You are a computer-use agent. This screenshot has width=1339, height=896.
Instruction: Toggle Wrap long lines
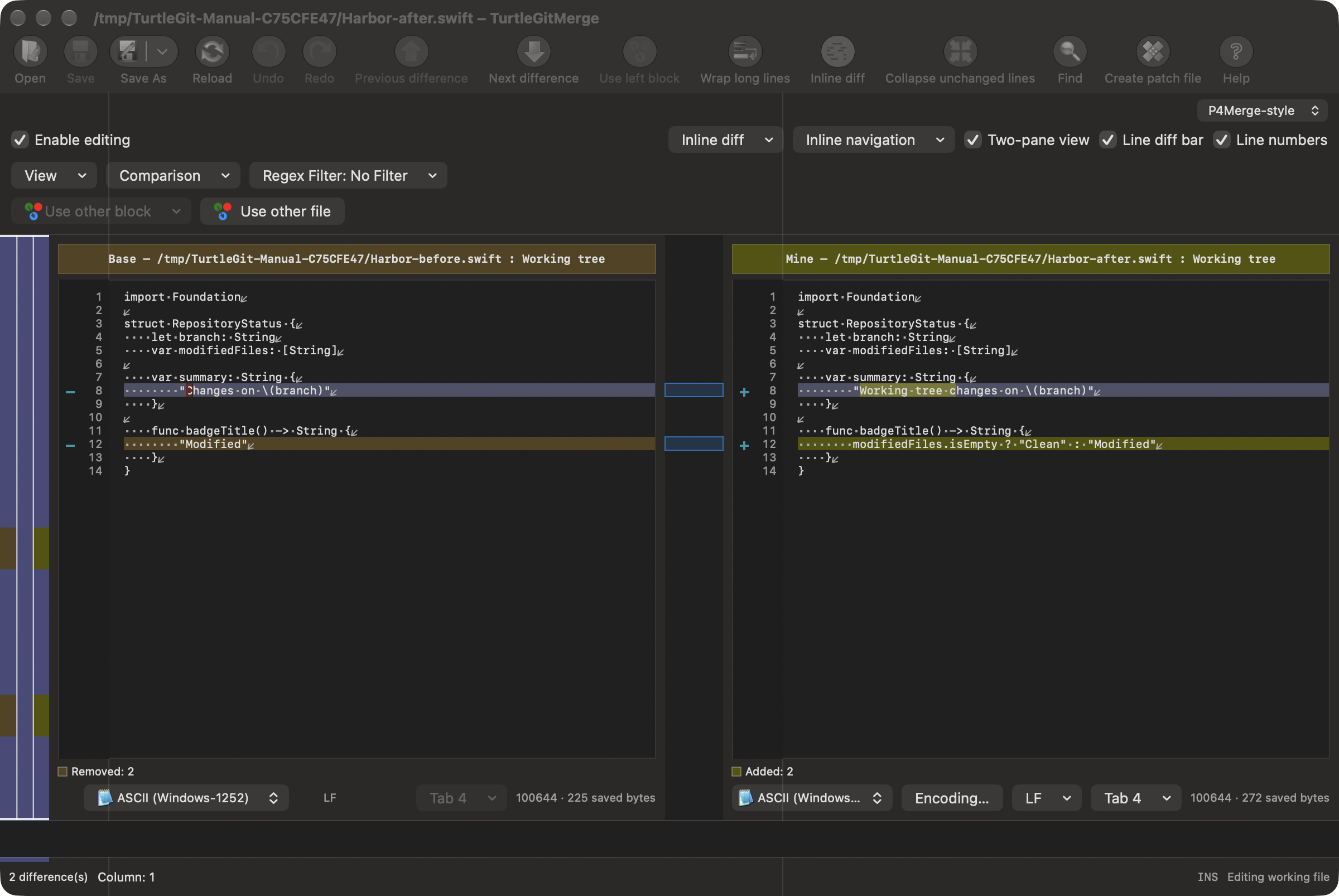[x=745, y=51]
